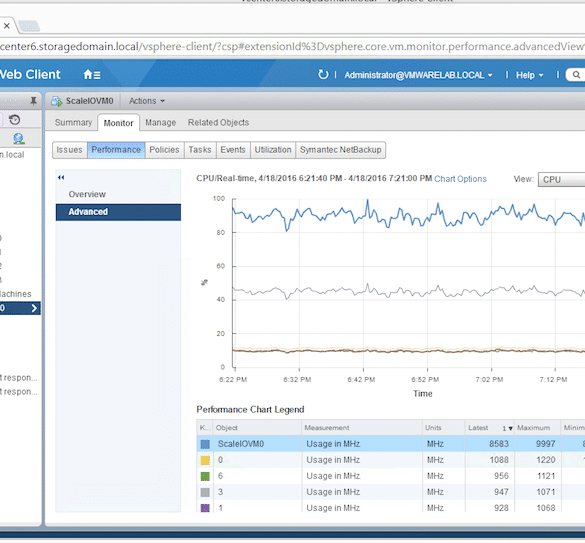585x543 pixels.
Task: Open the navigator history icon
Action: 15,120
